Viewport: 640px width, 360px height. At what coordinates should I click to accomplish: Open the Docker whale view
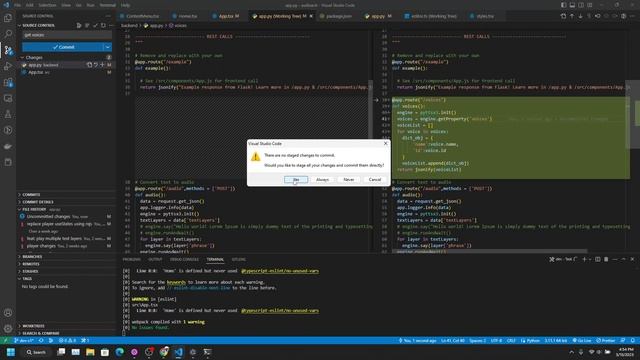[x=8, y=147]
